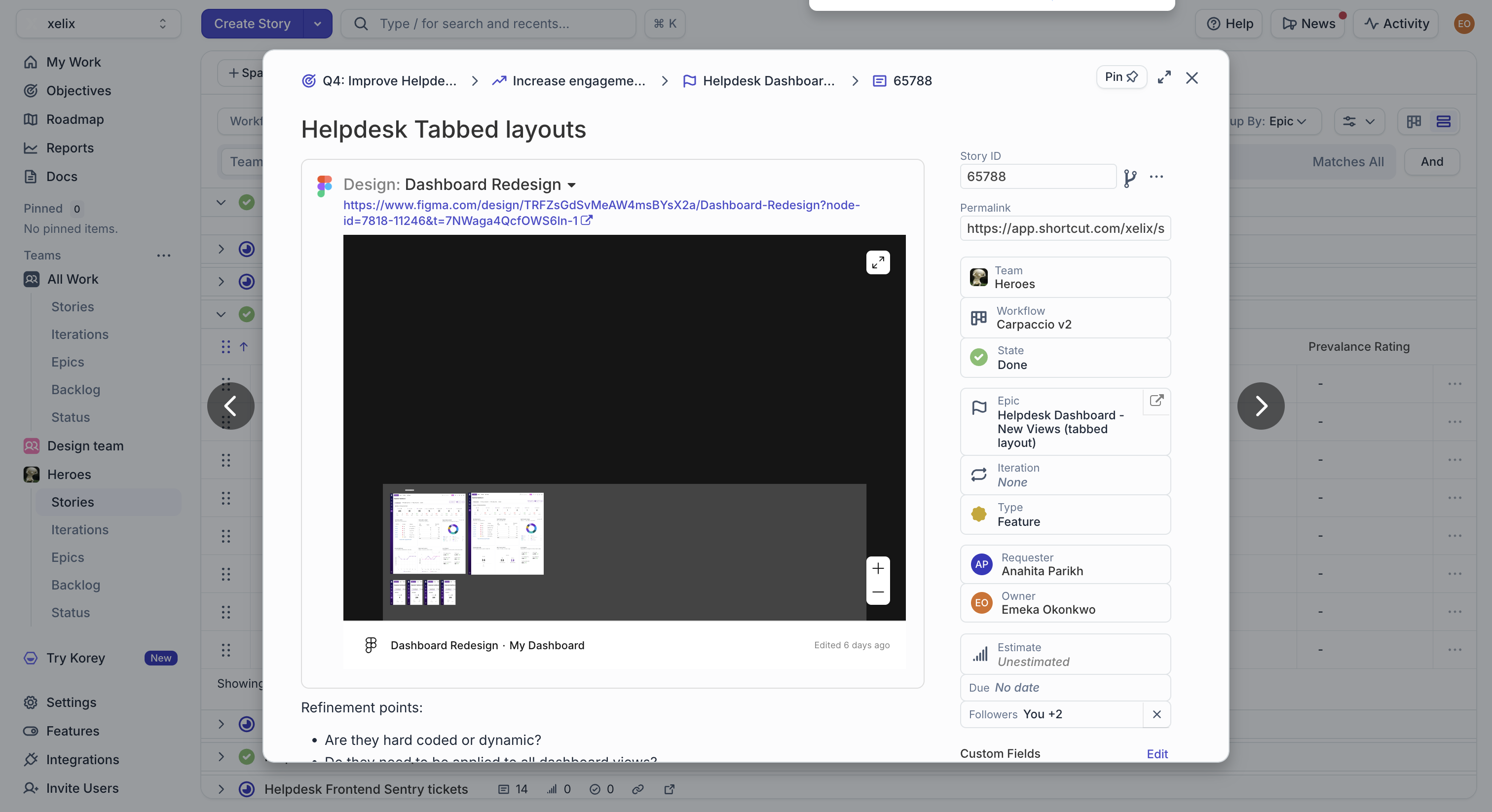Open the Increase engagement key result breadcrumb
The image size is (1492, 812).
click(568, 81)
